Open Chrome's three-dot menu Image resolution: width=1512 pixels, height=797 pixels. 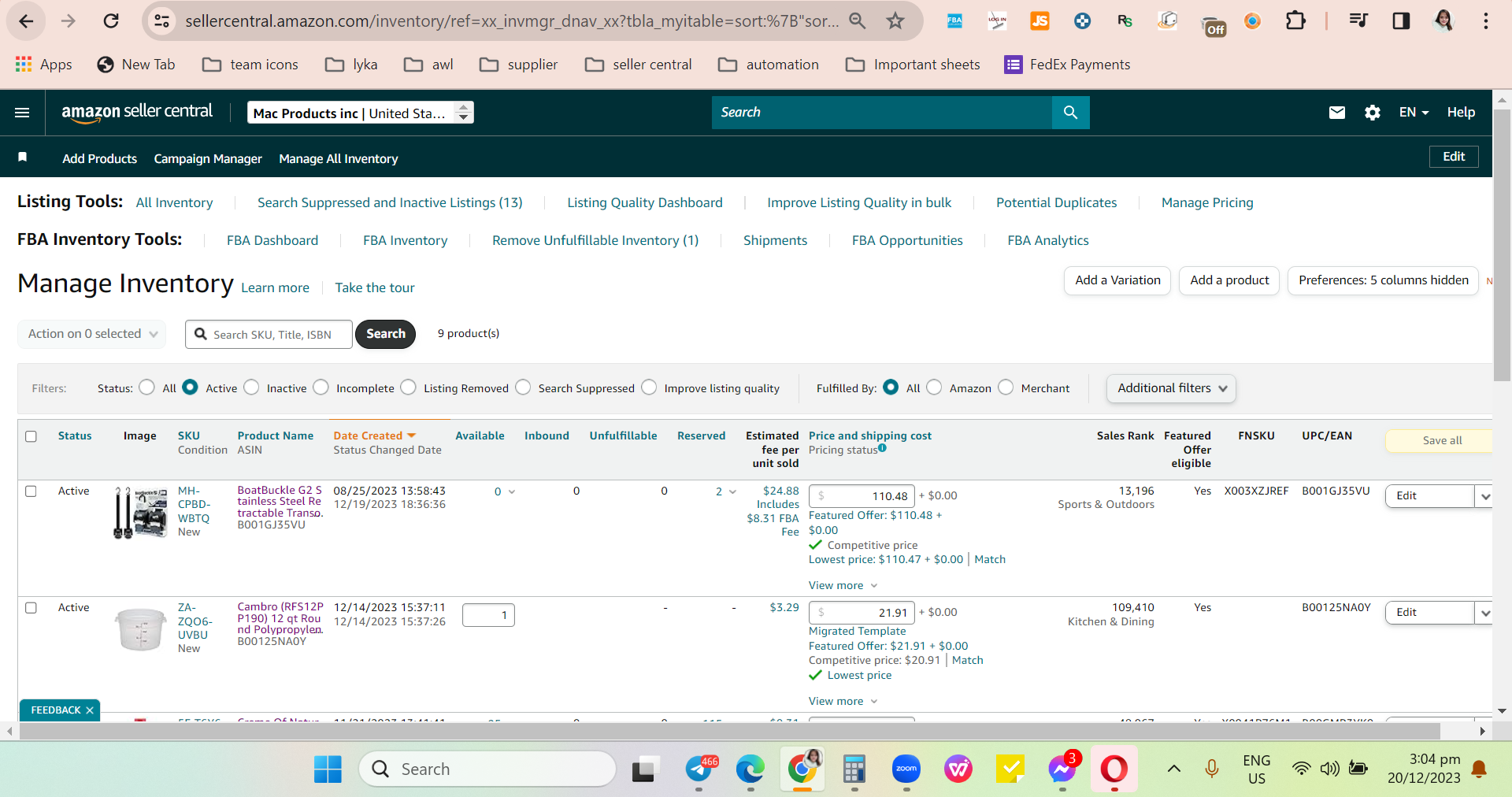[1486, 21]
